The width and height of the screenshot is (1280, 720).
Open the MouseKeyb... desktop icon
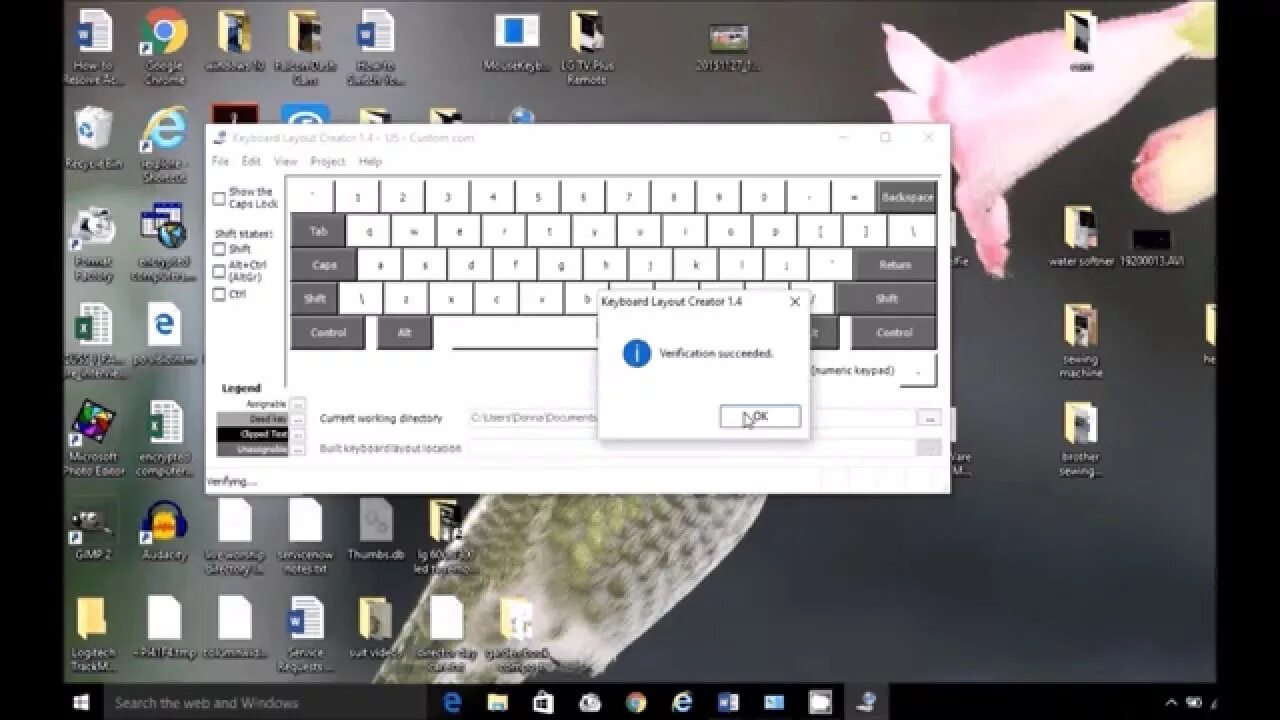[x=517, y=42]
